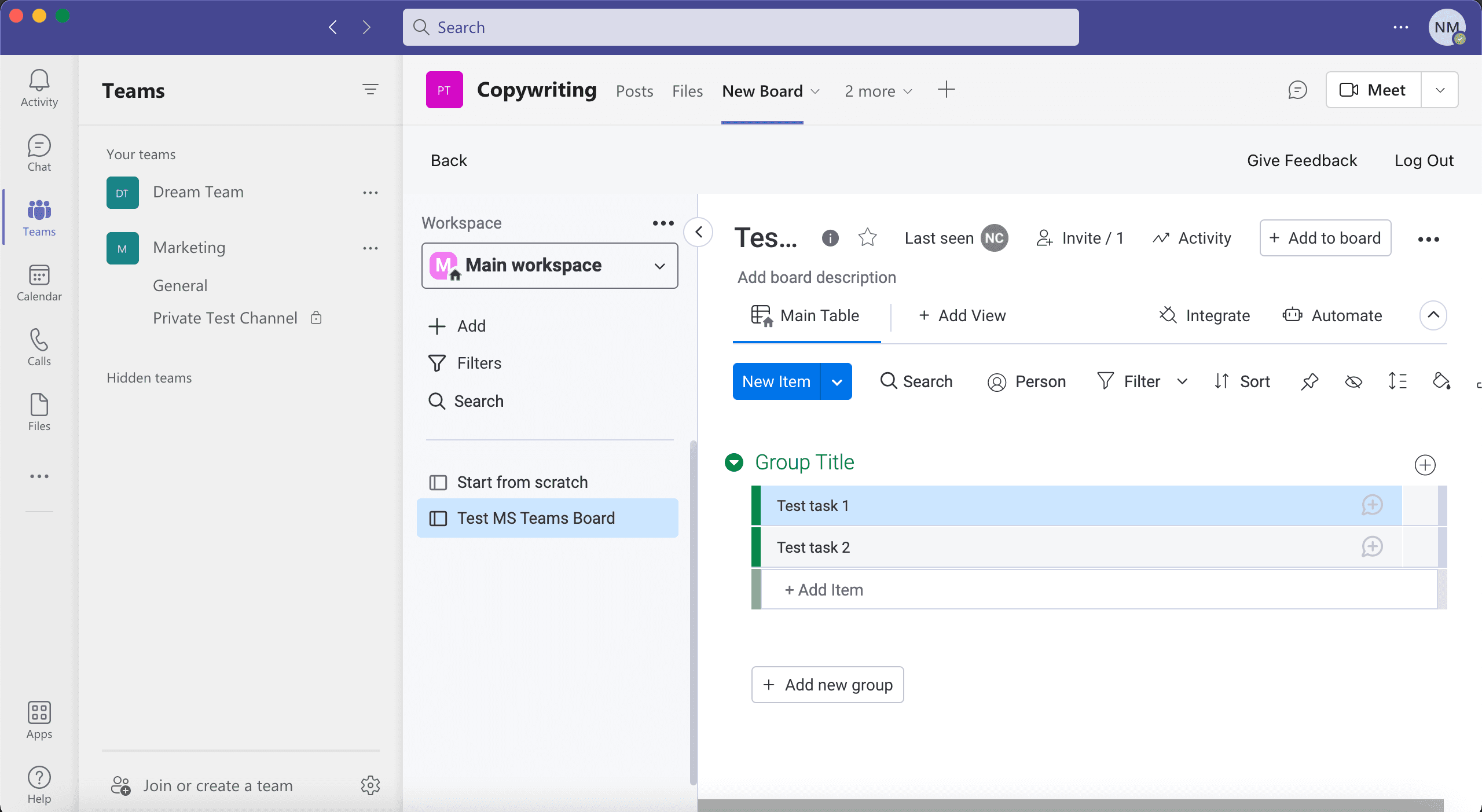Image resolution: width=1482 pixels, height=812 pixels.
Task: Open the General channel
Action: 180,285
